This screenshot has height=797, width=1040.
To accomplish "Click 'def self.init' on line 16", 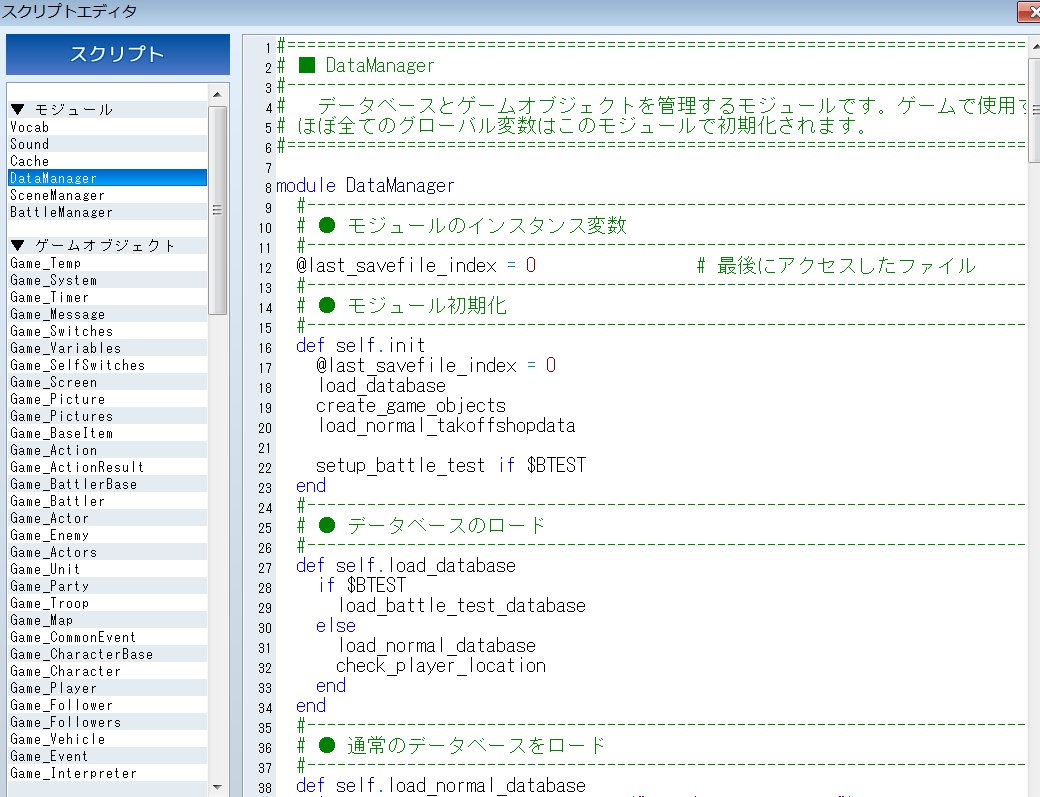I will (360, 345).
